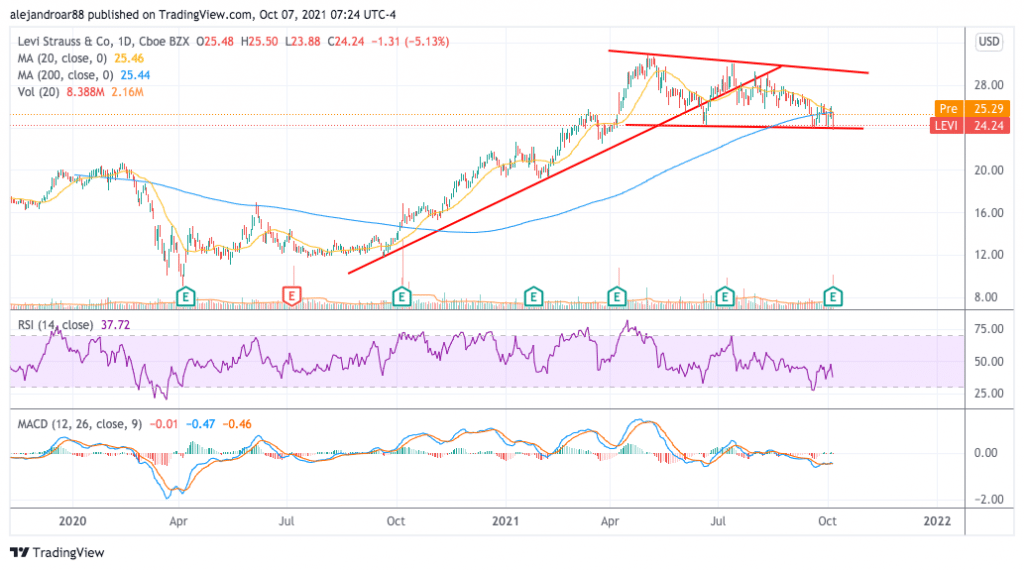Click the RSI 75.00 scale label
This screenshot has width=1024, height=570.
(989, 328)
